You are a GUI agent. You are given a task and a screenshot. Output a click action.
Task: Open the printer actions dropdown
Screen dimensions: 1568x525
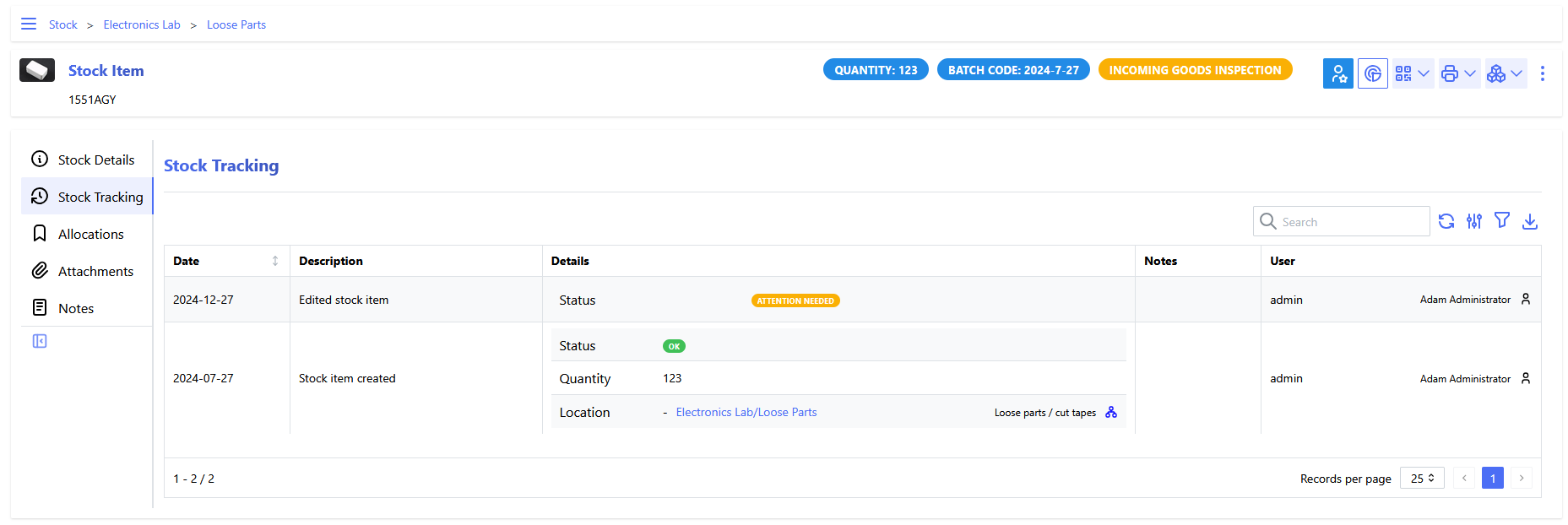[1459, 73]
